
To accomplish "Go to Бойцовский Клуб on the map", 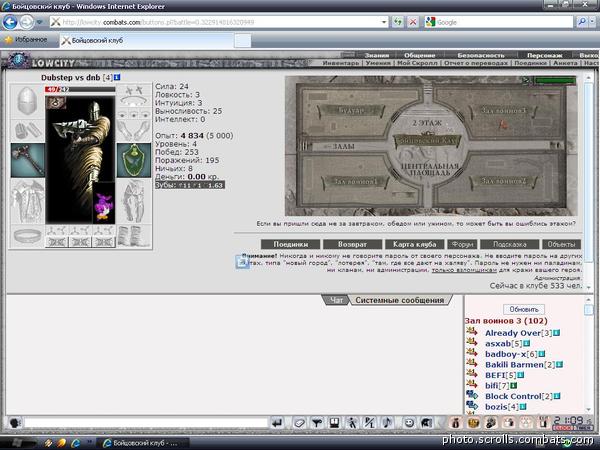I will click(427, 140).
